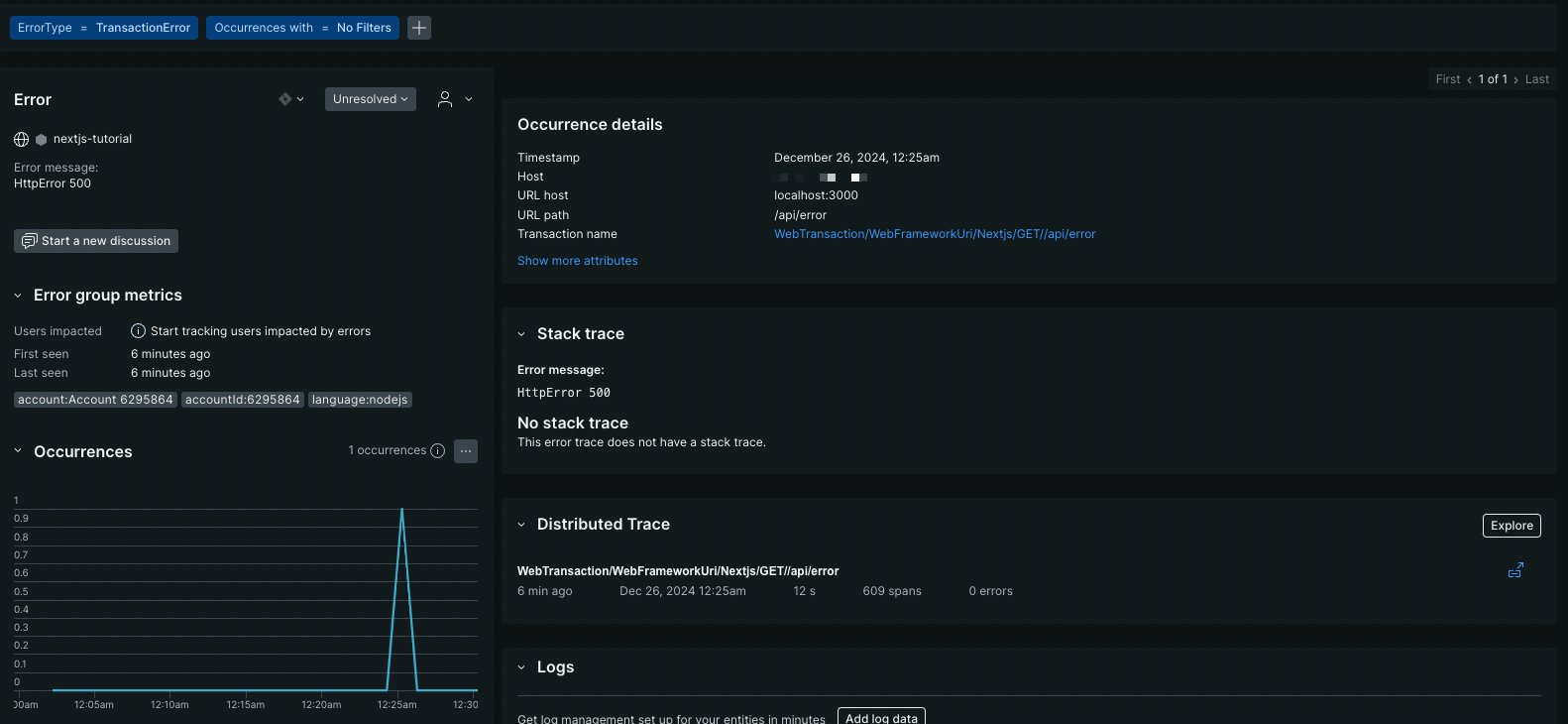The height and width of the screenshot is (724, 1568).
Task: Open distributed trace in new view icon
Action: tap(1515, 570)
